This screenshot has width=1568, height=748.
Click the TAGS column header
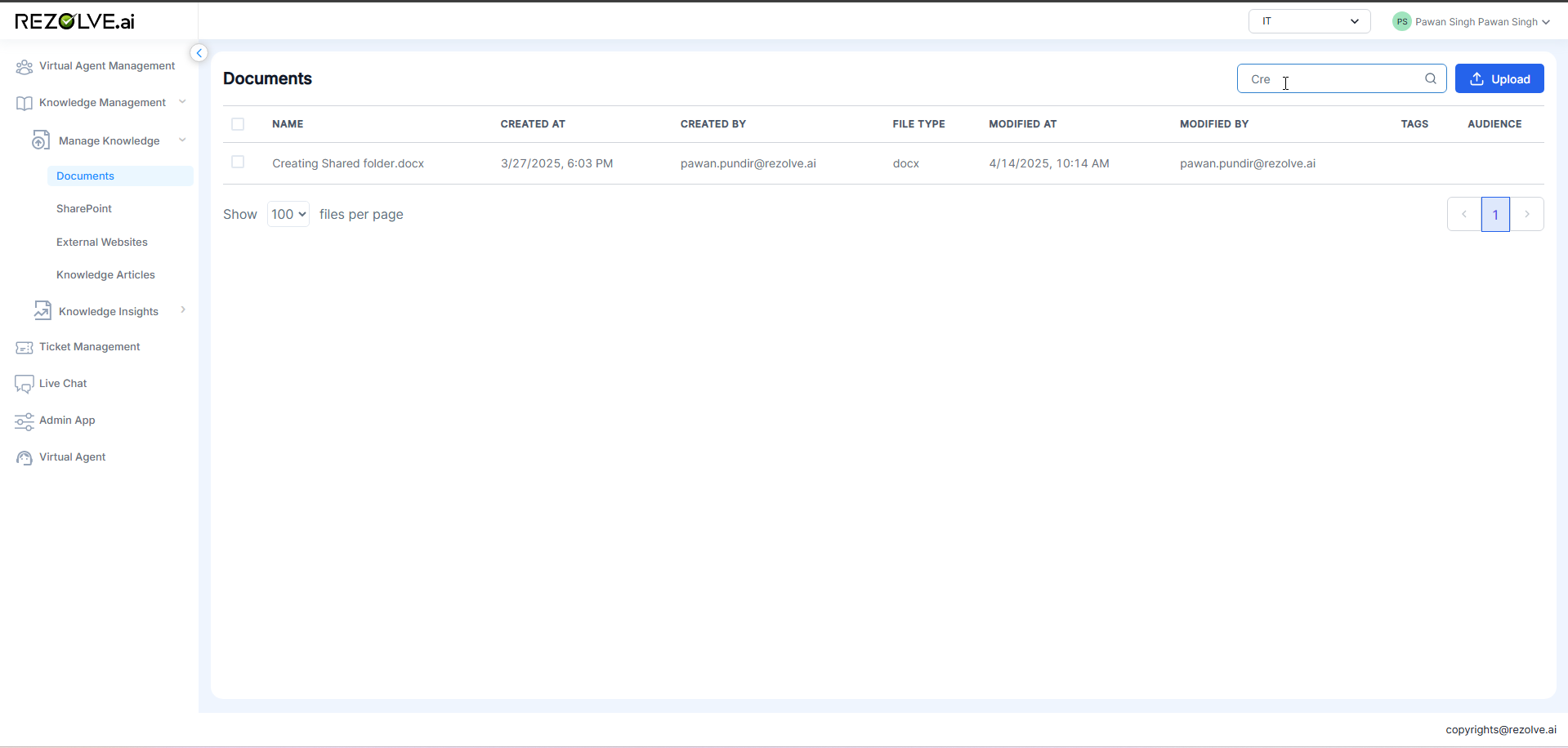(x=1414, y=124)
